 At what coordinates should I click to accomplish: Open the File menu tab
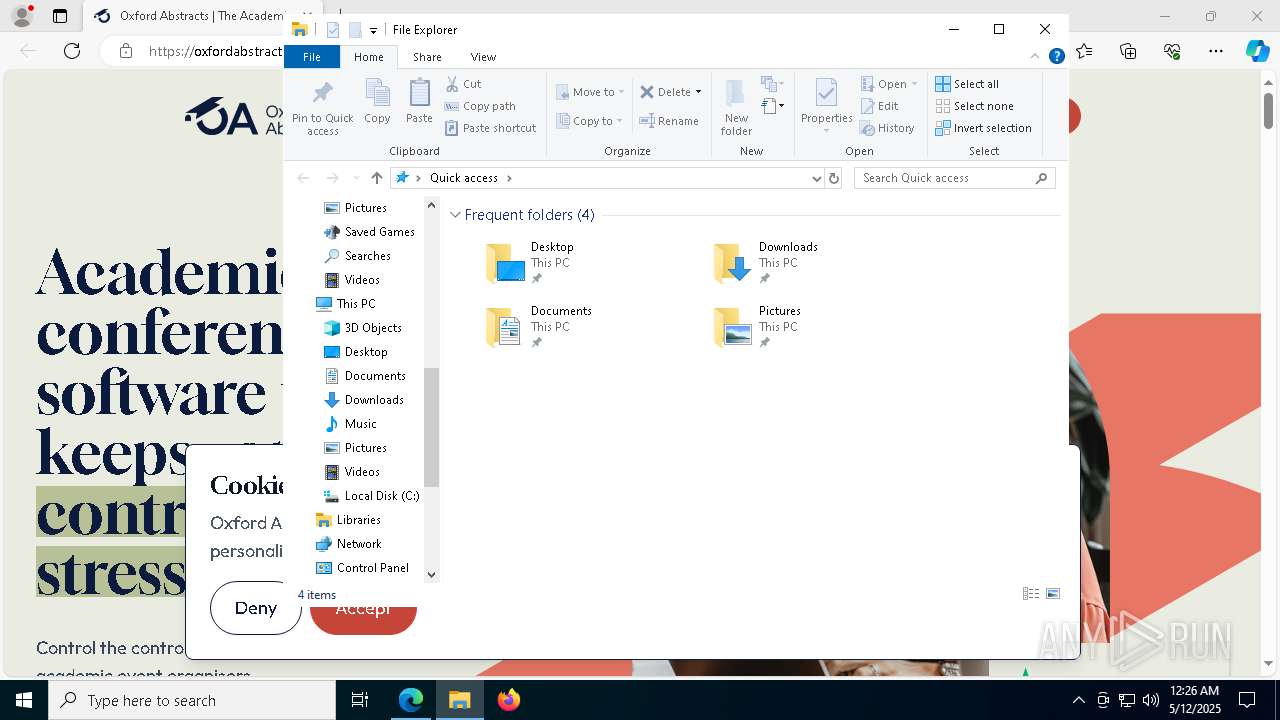312,57
